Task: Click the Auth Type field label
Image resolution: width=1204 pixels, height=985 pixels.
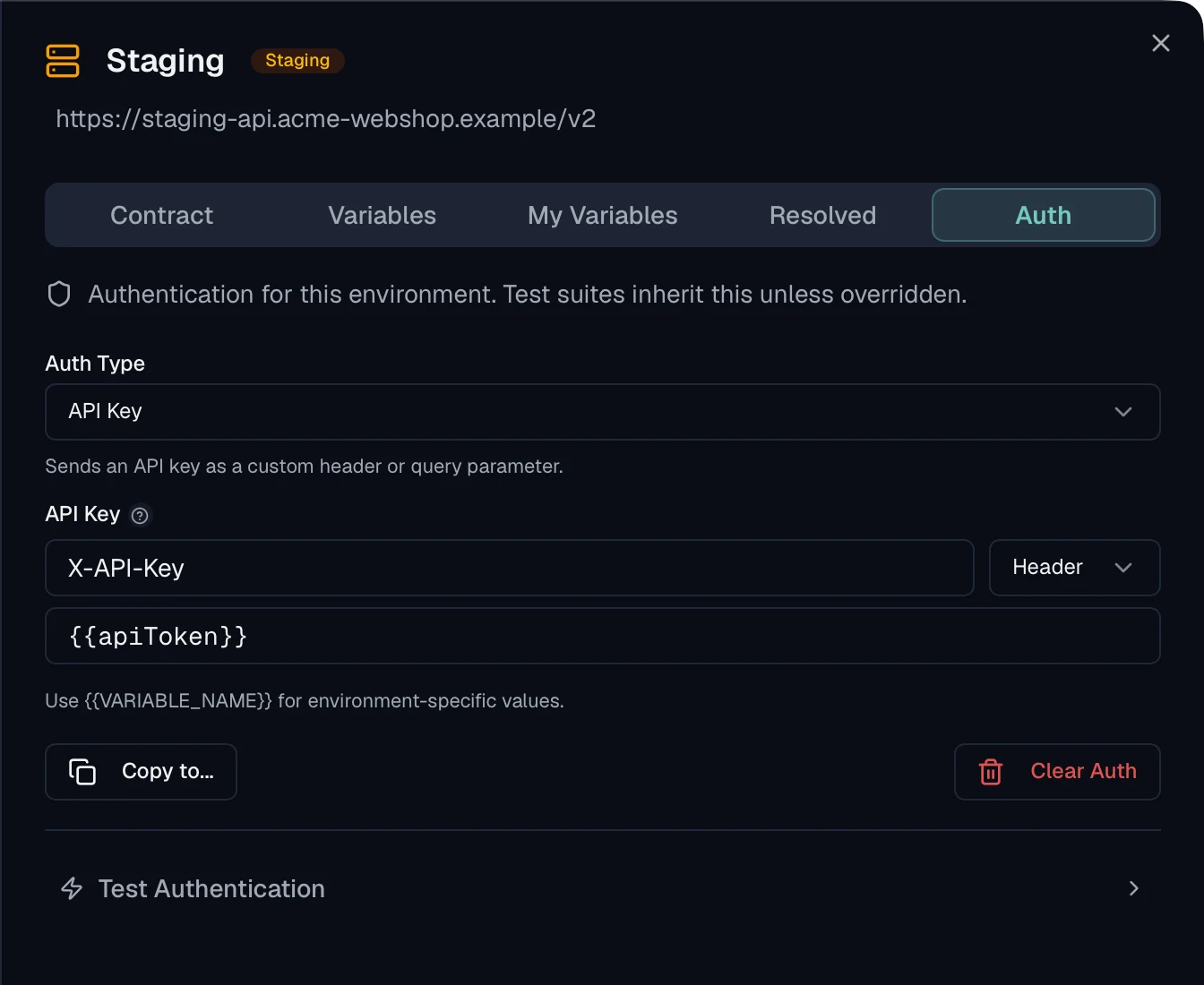Action: tap(95, 364)
